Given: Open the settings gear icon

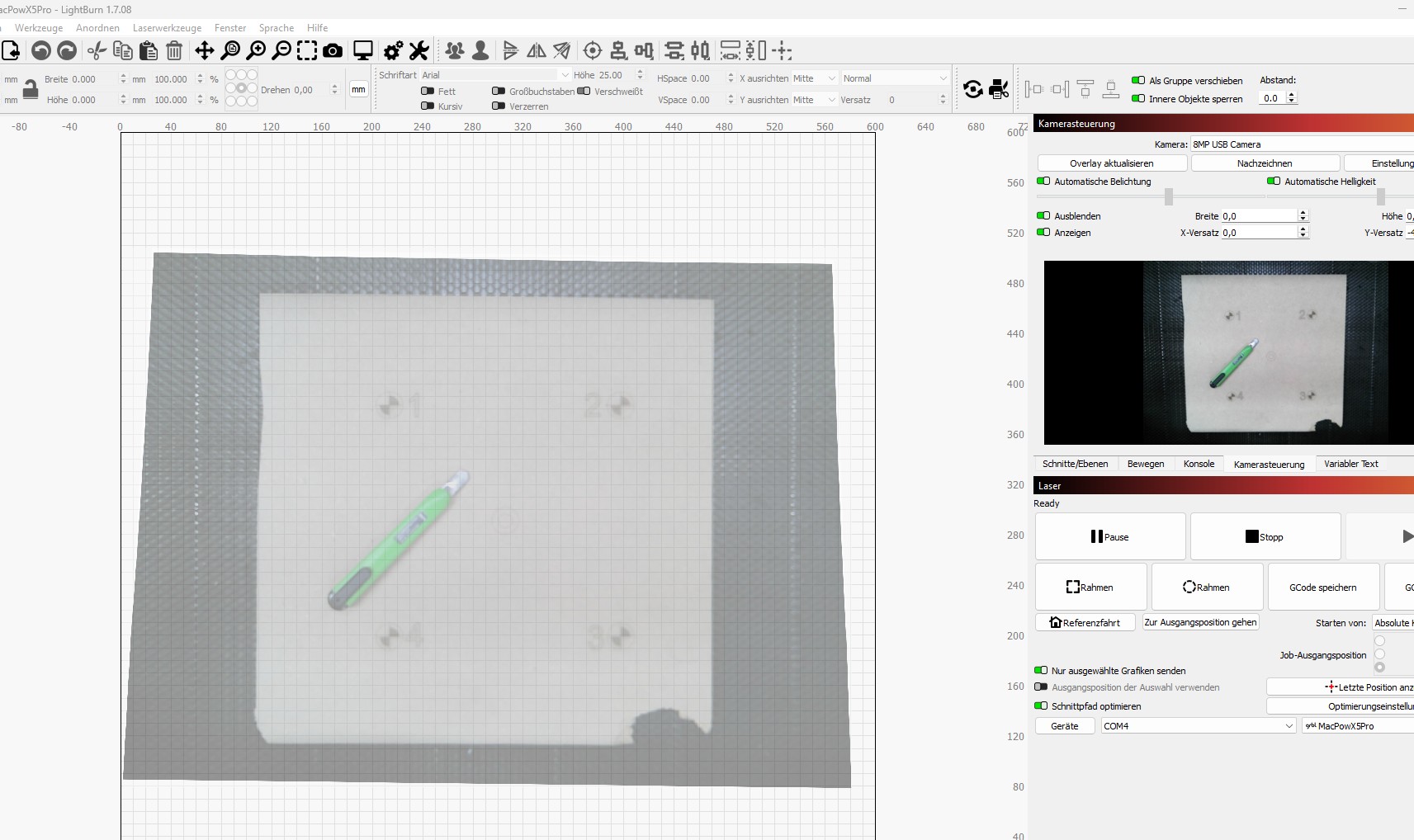Looking at the screenshot, I should 392,50.
